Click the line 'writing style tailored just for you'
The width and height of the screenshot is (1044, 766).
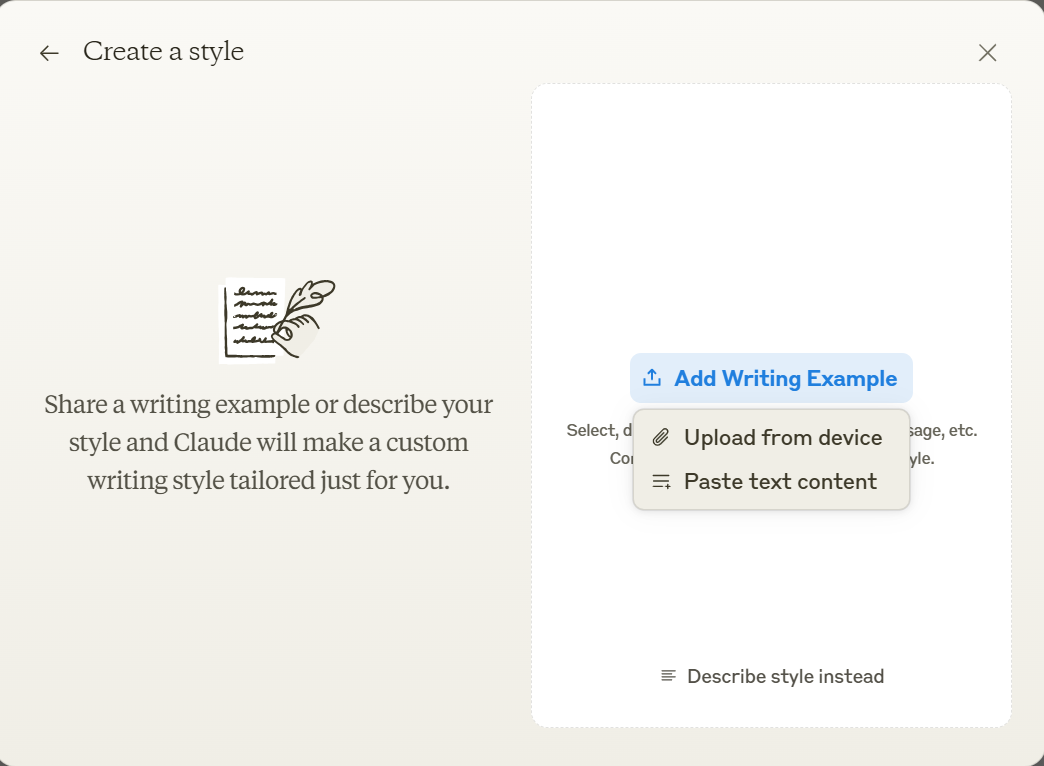click(268, 480)
